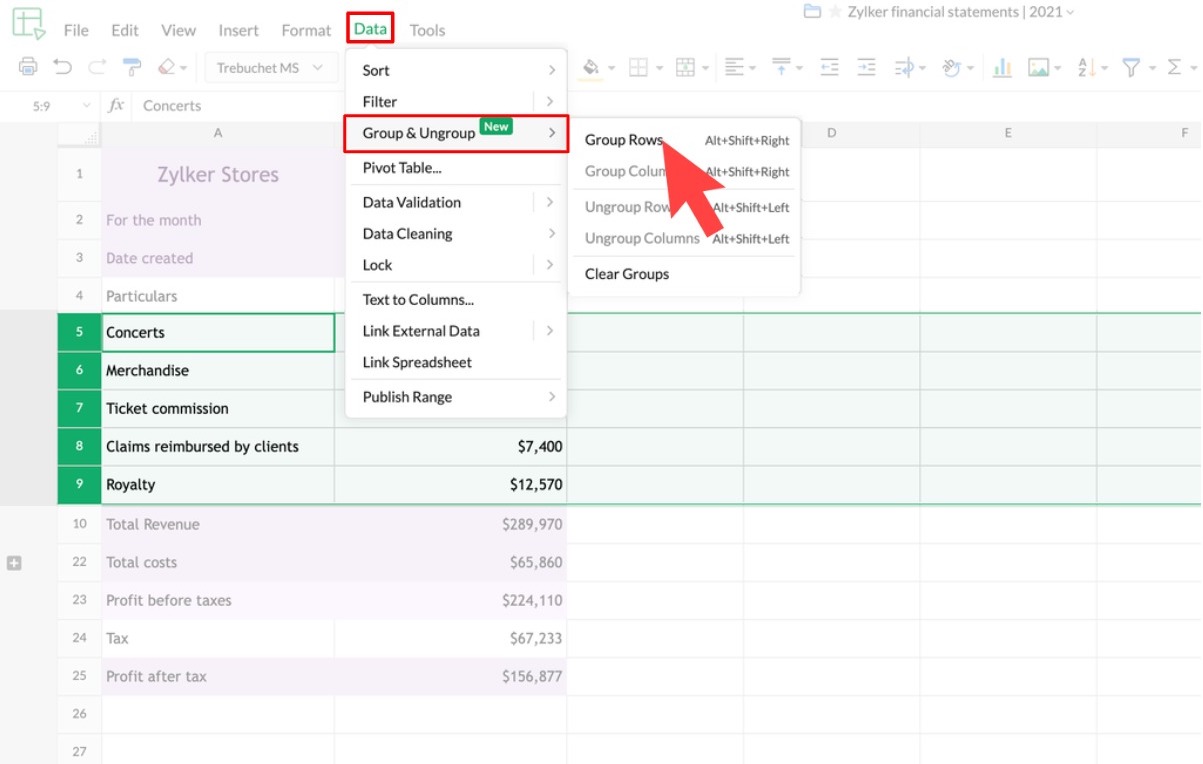1203x764 pixels.
Task: Select the paint format roller tool
Action: click(x=131, y=67)
